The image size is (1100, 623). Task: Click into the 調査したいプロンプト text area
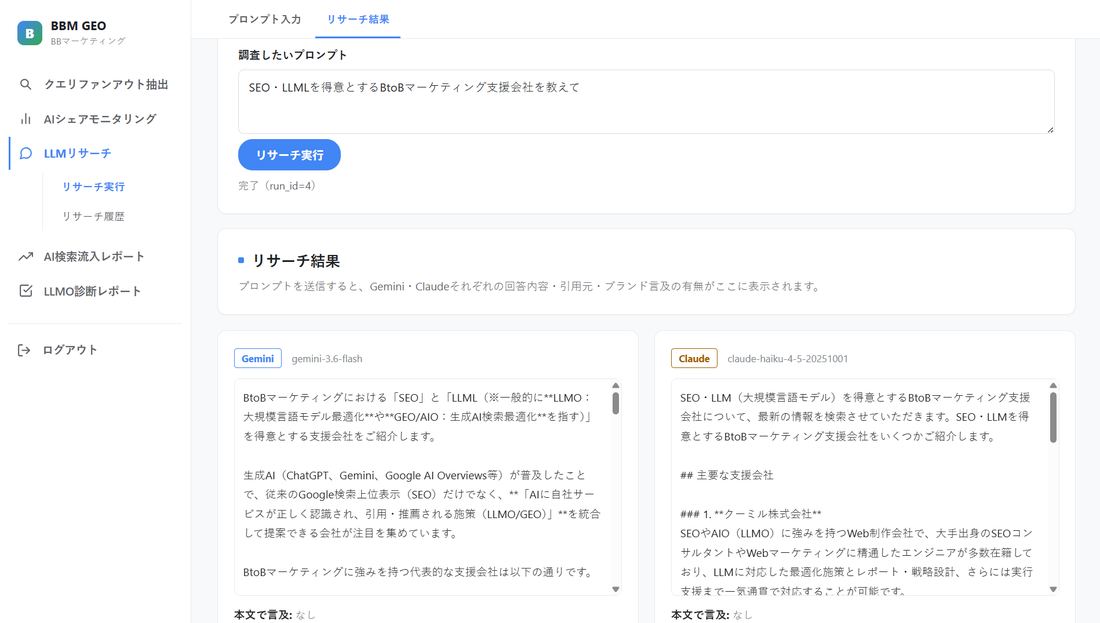point(646,102)
